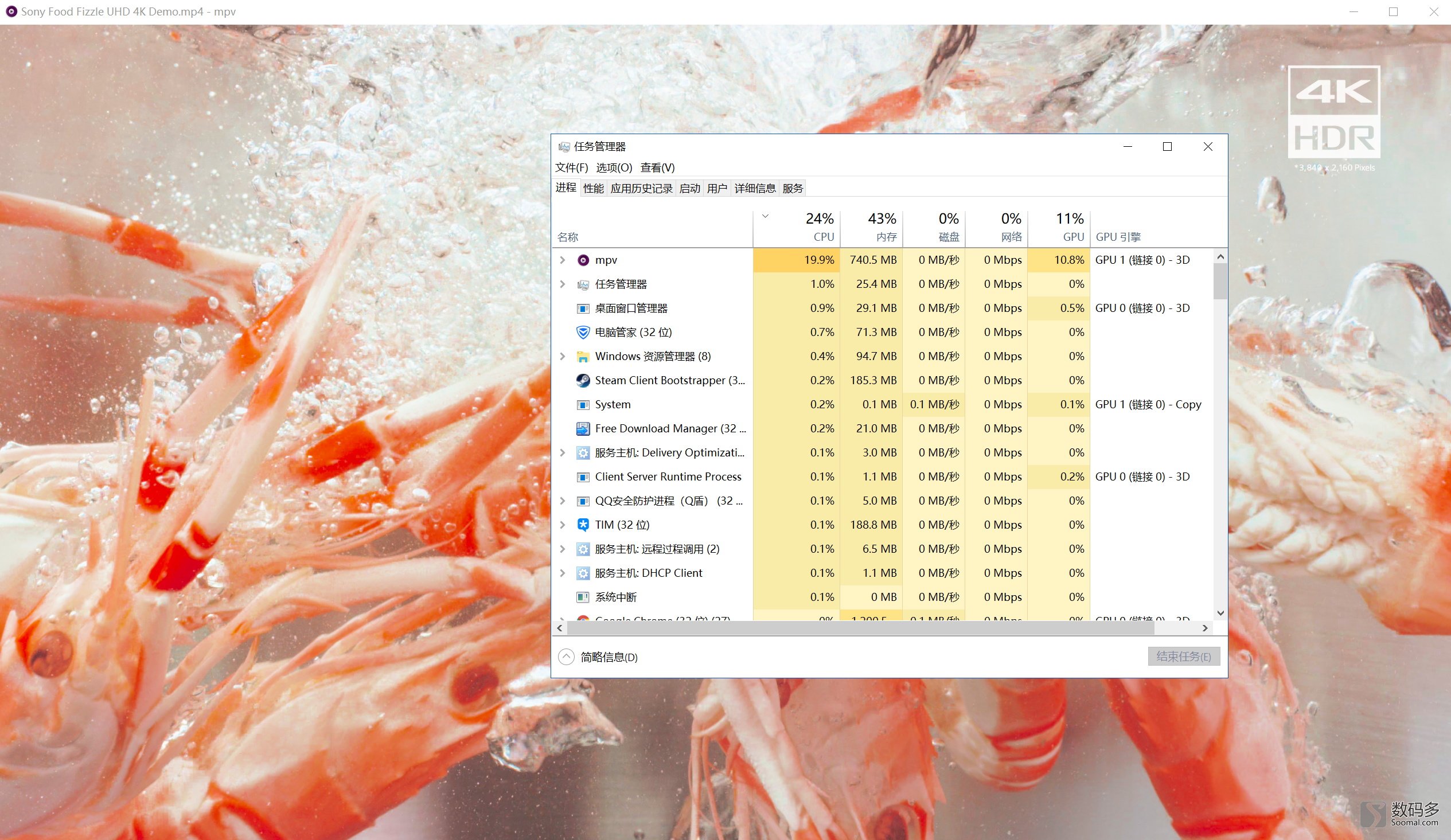Click the Windows 资源管理器 folder icon
Screen dimensions: 1451x840
pos(583,357)
